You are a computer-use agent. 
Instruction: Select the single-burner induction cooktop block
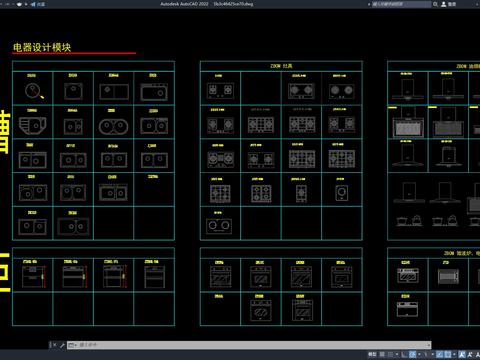[x=341, y=193]
